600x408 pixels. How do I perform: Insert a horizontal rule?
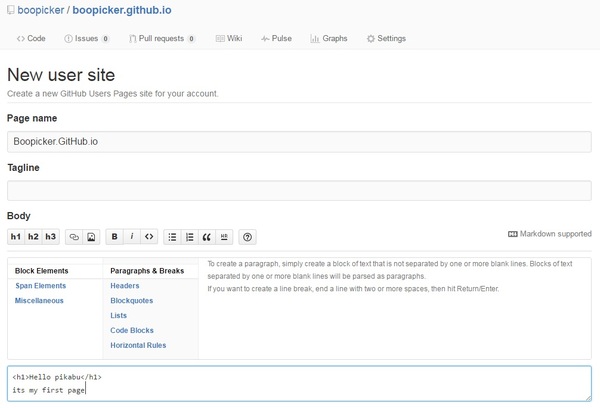224,237
